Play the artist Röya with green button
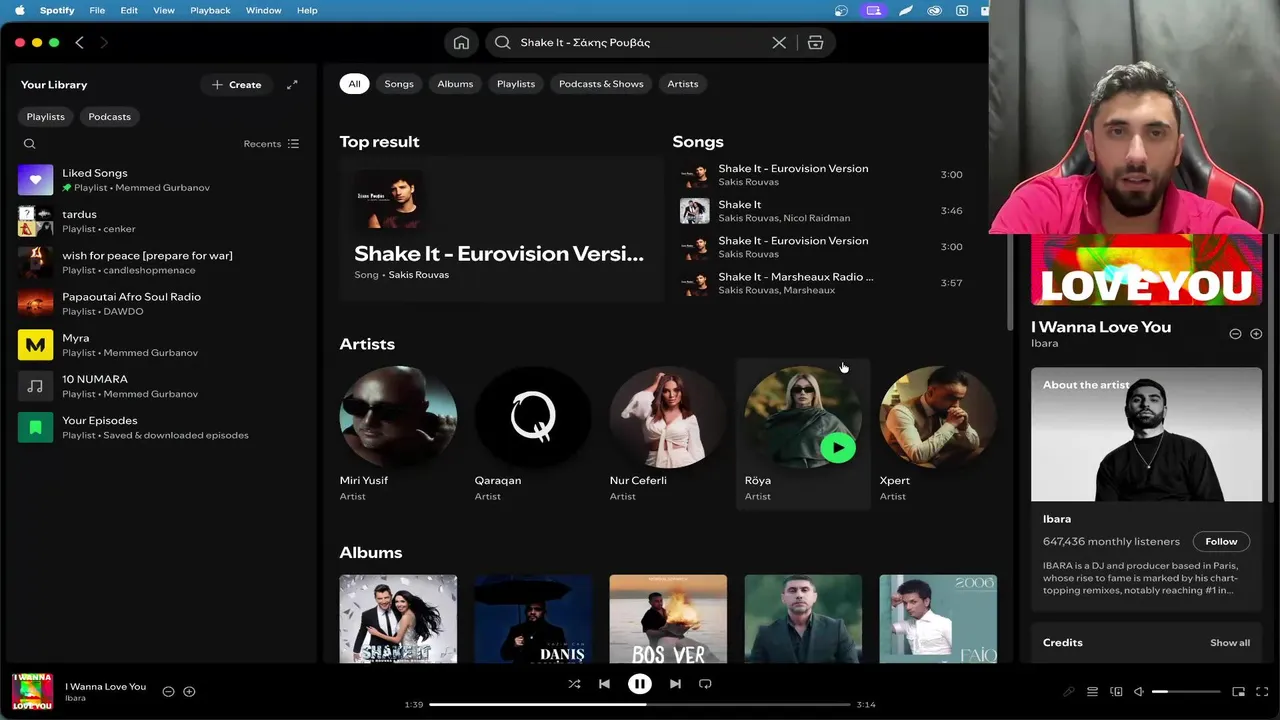Viewport: 1280px width, 720px height. (837, 447)
